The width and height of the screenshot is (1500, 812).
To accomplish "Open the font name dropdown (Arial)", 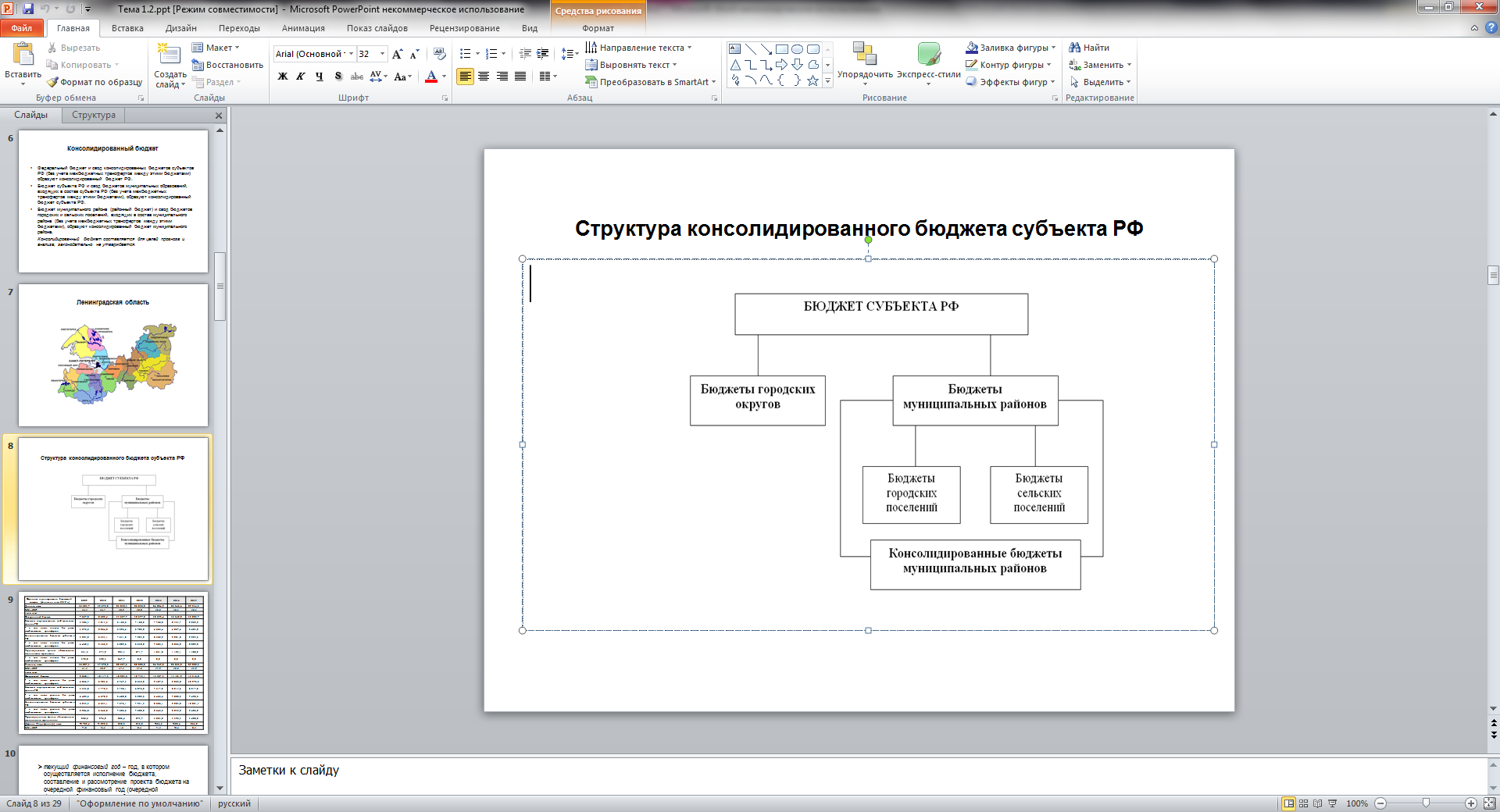I will (352, 54).
